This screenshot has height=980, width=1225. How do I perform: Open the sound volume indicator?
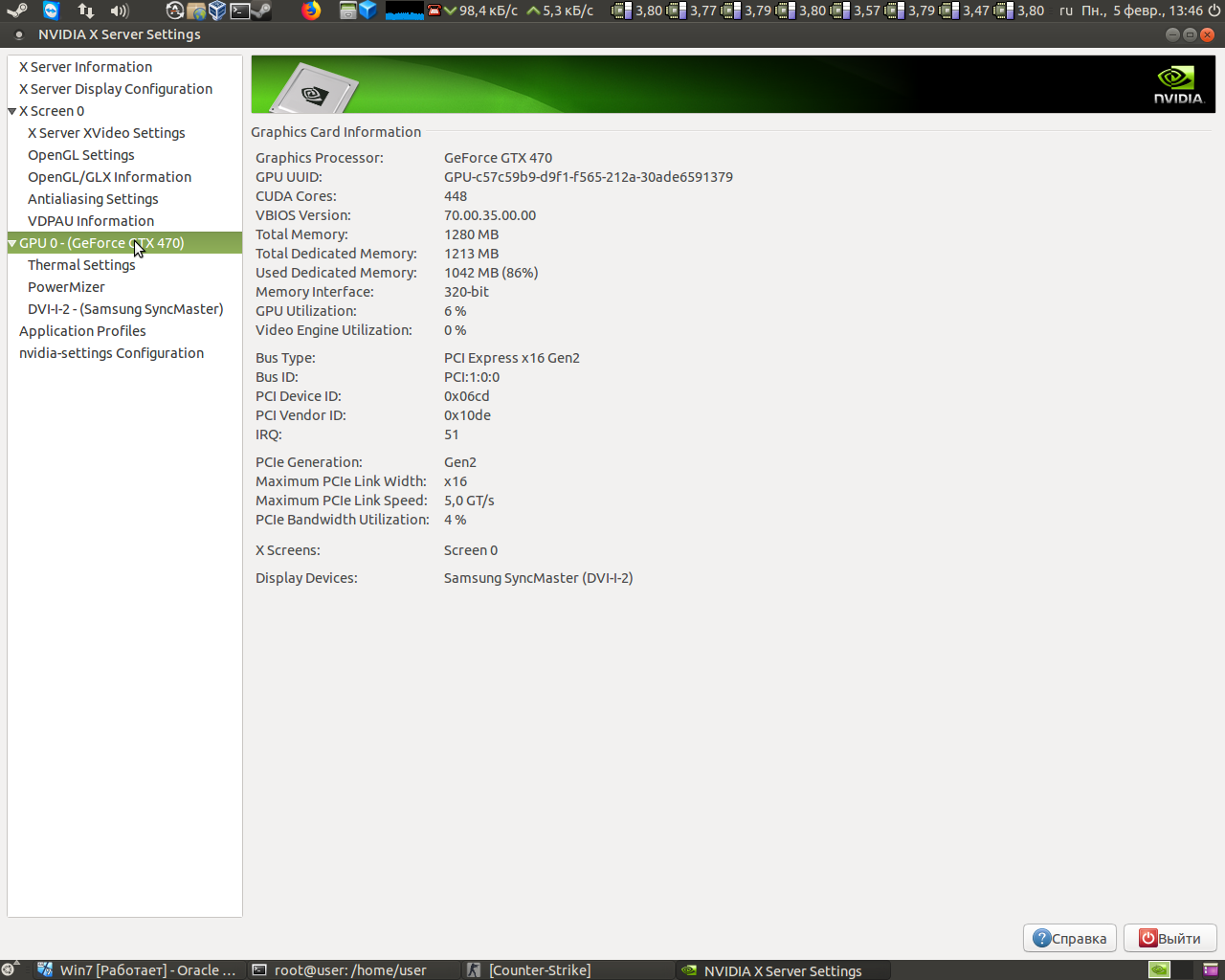tap(120, 11)
